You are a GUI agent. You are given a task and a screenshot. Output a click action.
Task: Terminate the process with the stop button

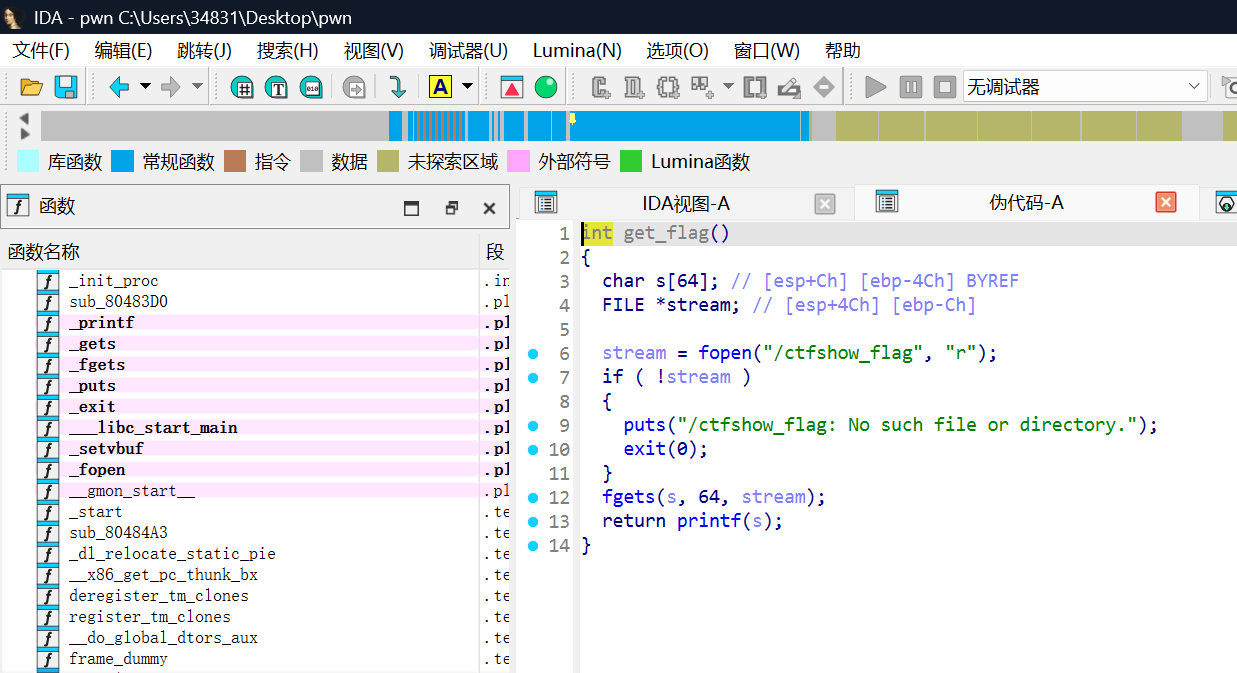pyautogui.click(x=944, y=87)
